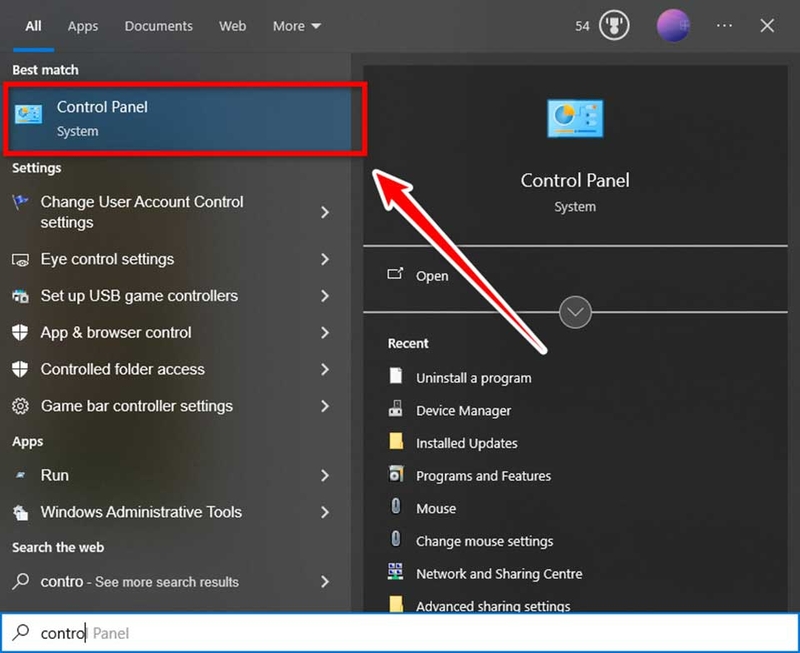This screenshot has height=653, width=800.
Task: Open the three-dot options menu
Action: (724, 26)
